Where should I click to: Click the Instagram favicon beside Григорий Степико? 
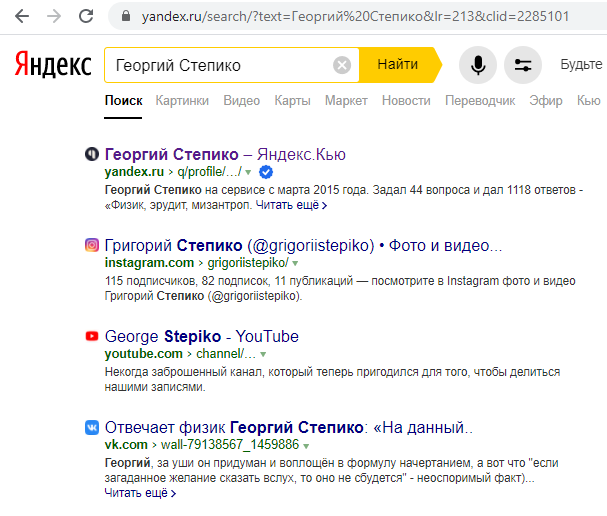[x=92, y=245]
